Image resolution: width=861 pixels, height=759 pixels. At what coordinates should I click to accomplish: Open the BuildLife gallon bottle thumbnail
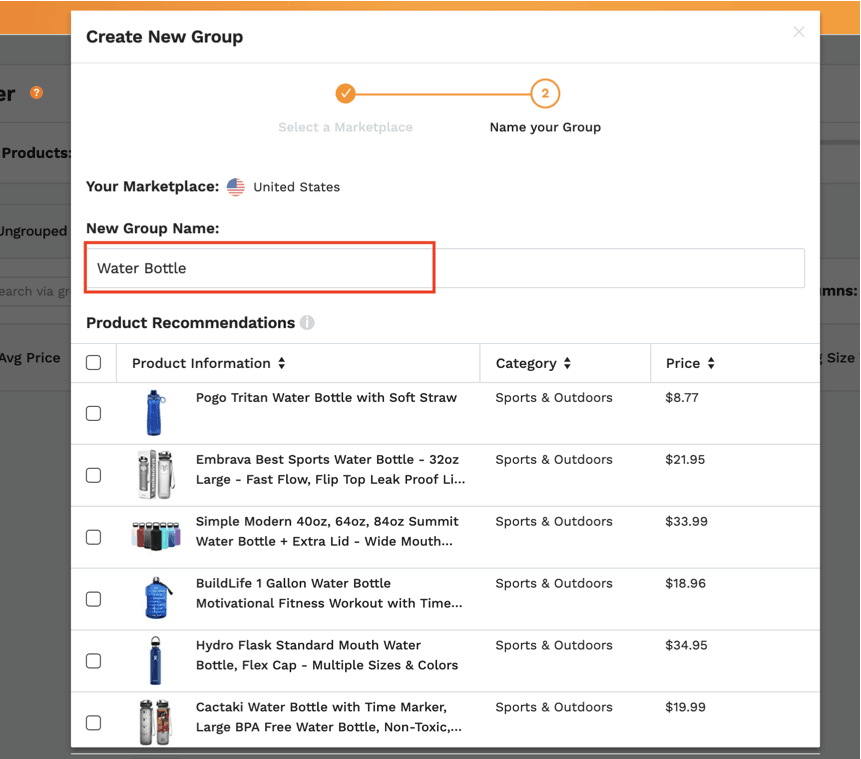(158, 598)
